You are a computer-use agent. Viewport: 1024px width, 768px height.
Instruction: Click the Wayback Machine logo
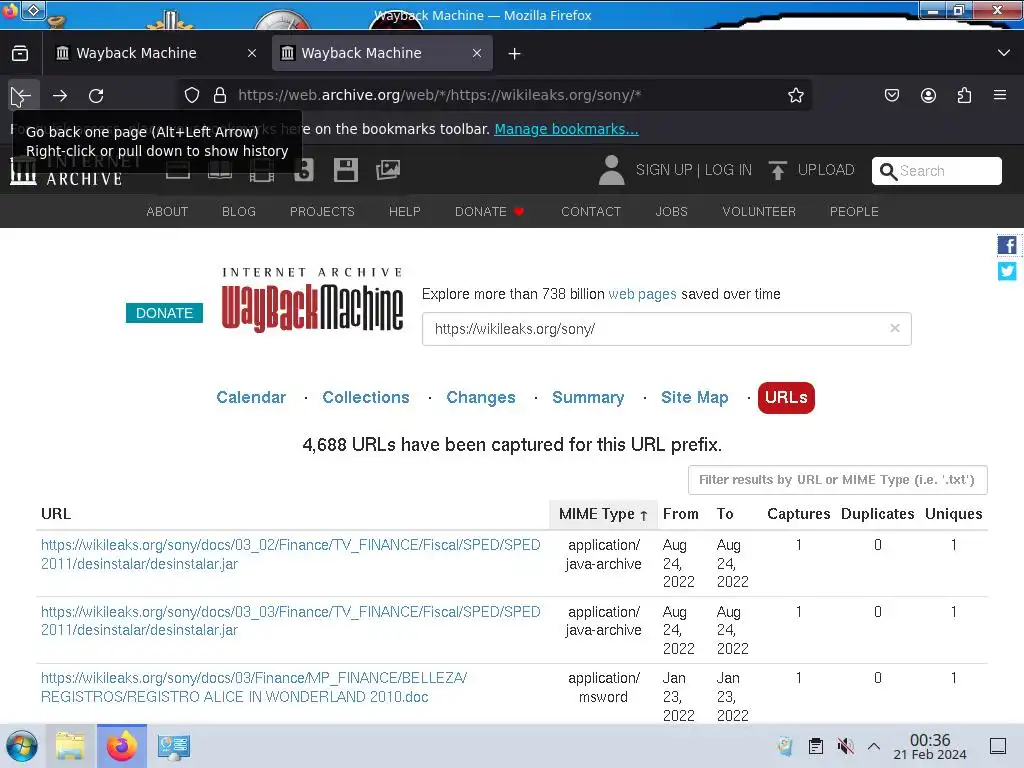(x=312, y=300)
